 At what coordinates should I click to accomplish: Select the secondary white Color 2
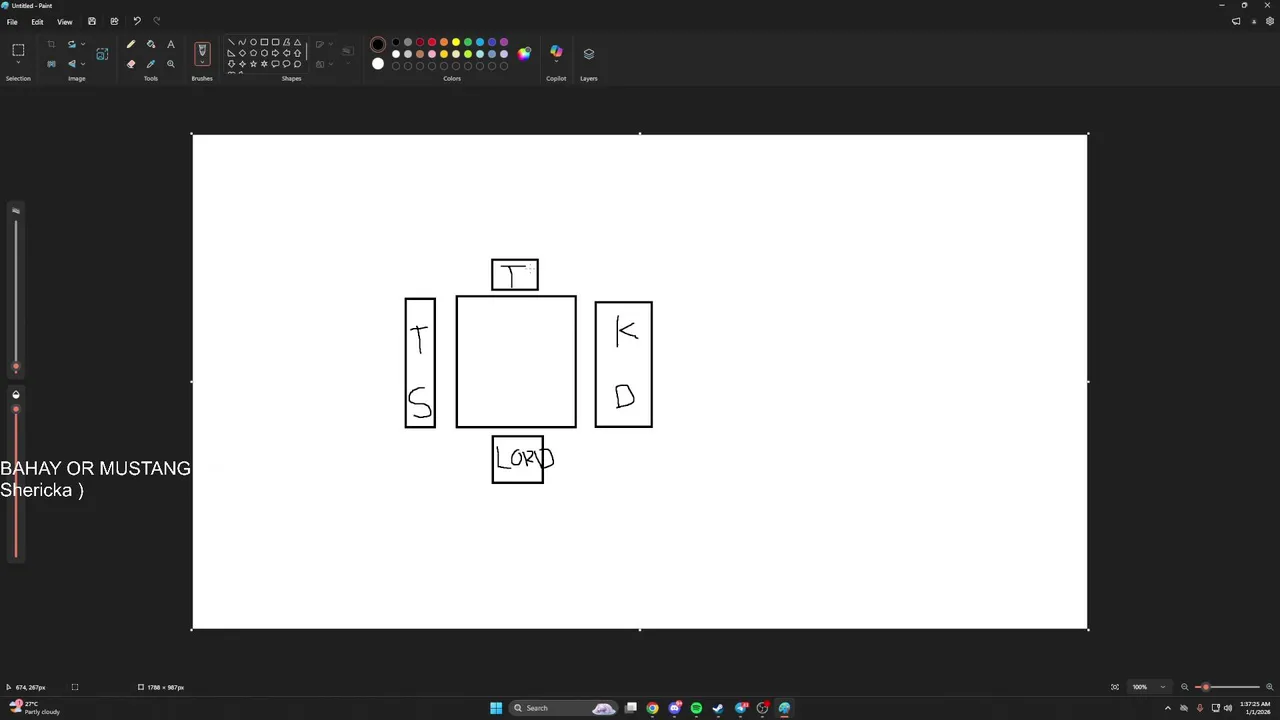[x=378, y=64]
